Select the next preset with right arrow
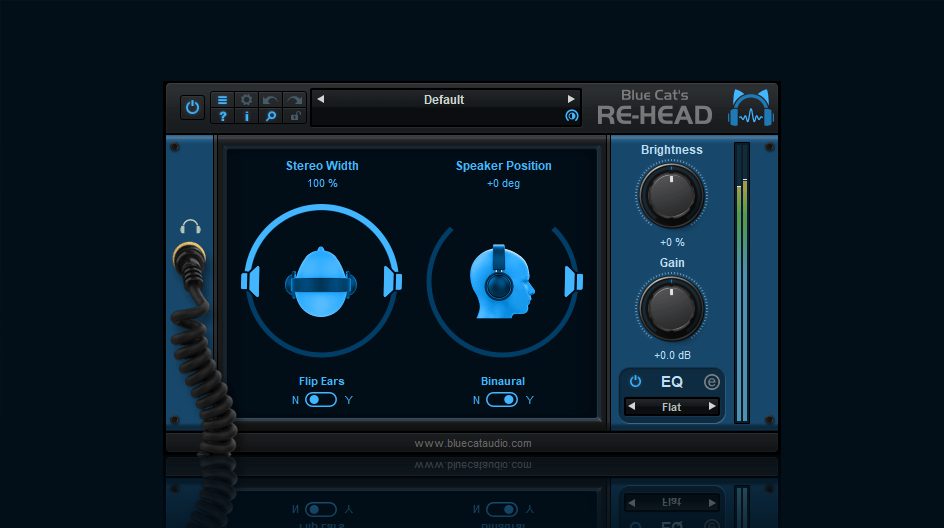This screenshot has width=944, height=528. point(571,99)
